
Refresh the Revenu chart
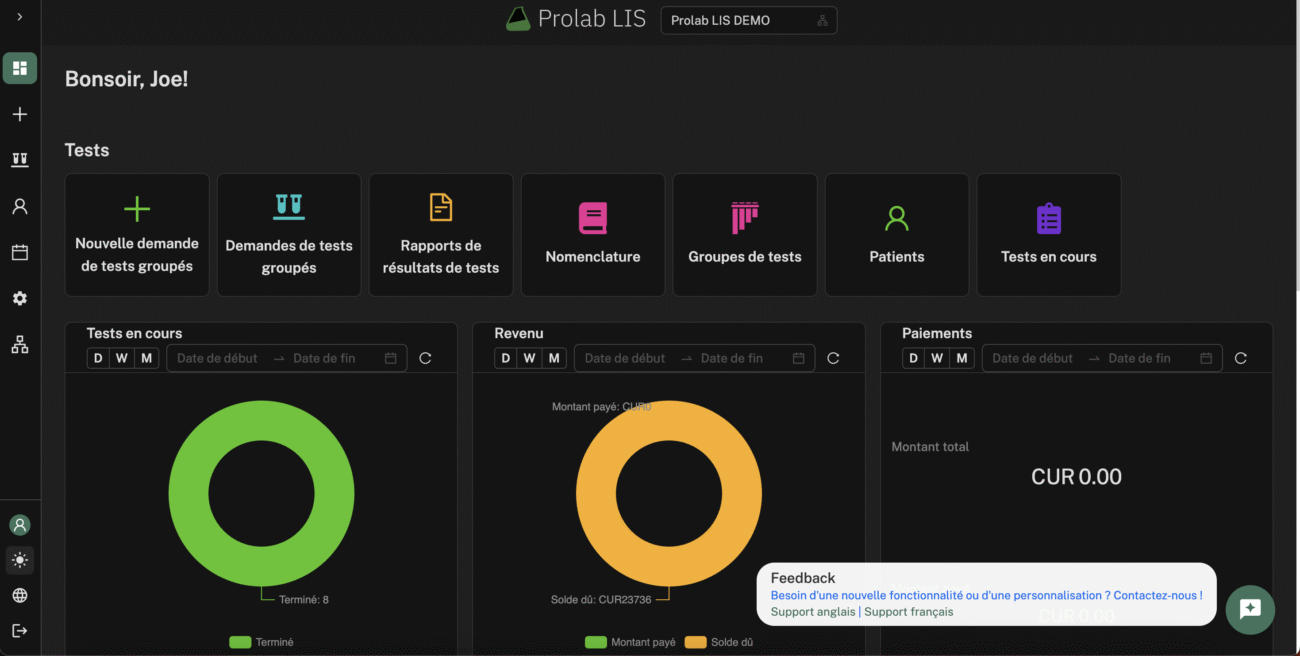pyautogui.click(x=833, y=358)
